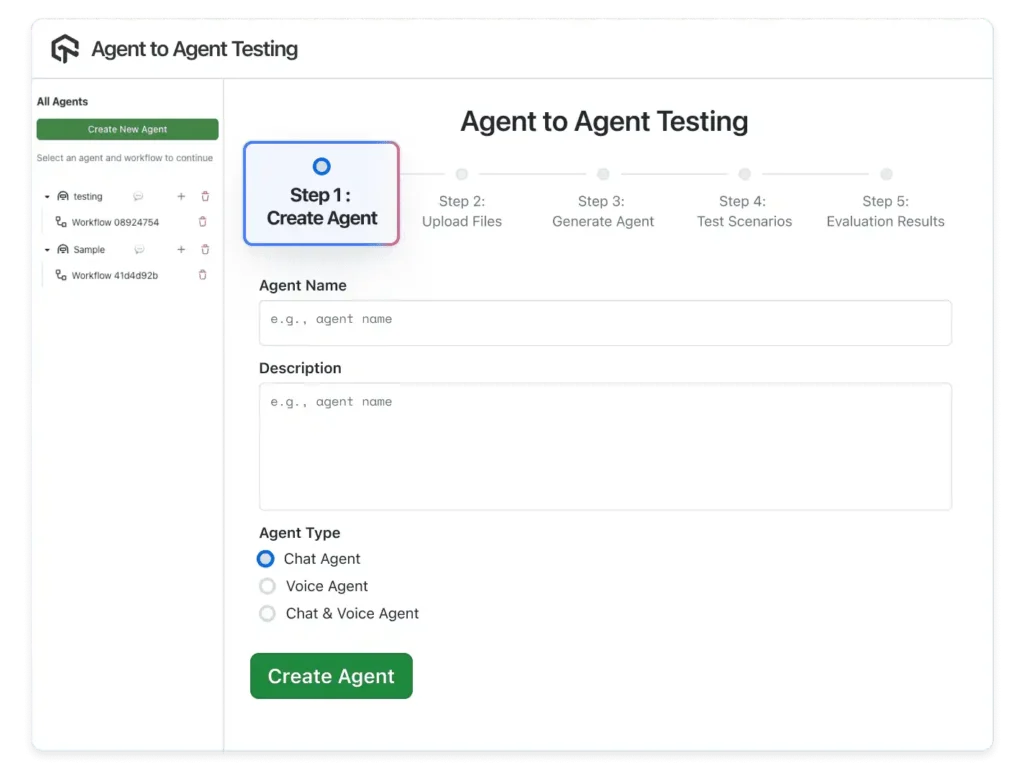
Task: Choose Voice Agent as agent type
Action: click(x=267, y=586)
